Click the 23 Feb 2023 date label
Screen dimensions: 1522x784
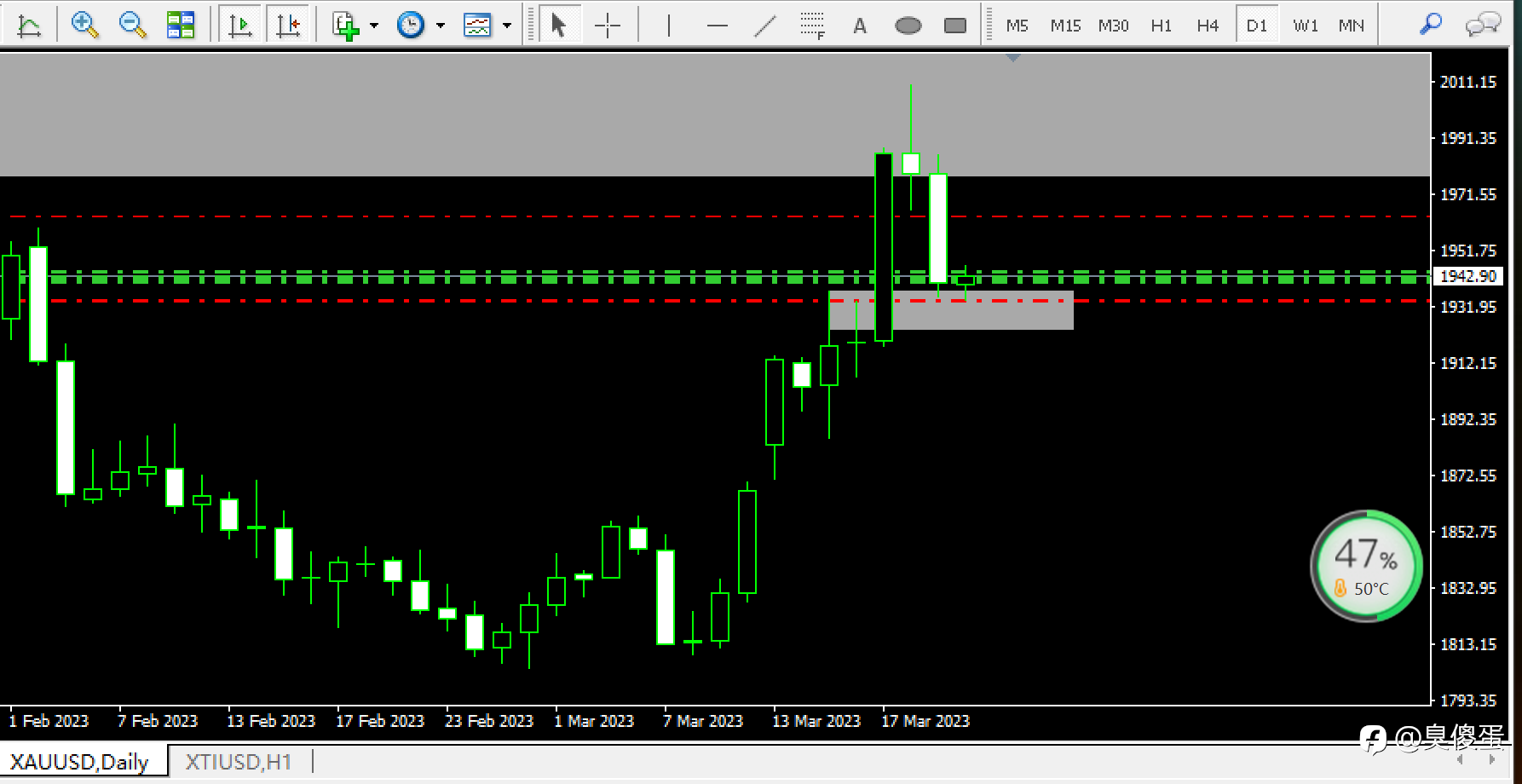tap(489, 721)
